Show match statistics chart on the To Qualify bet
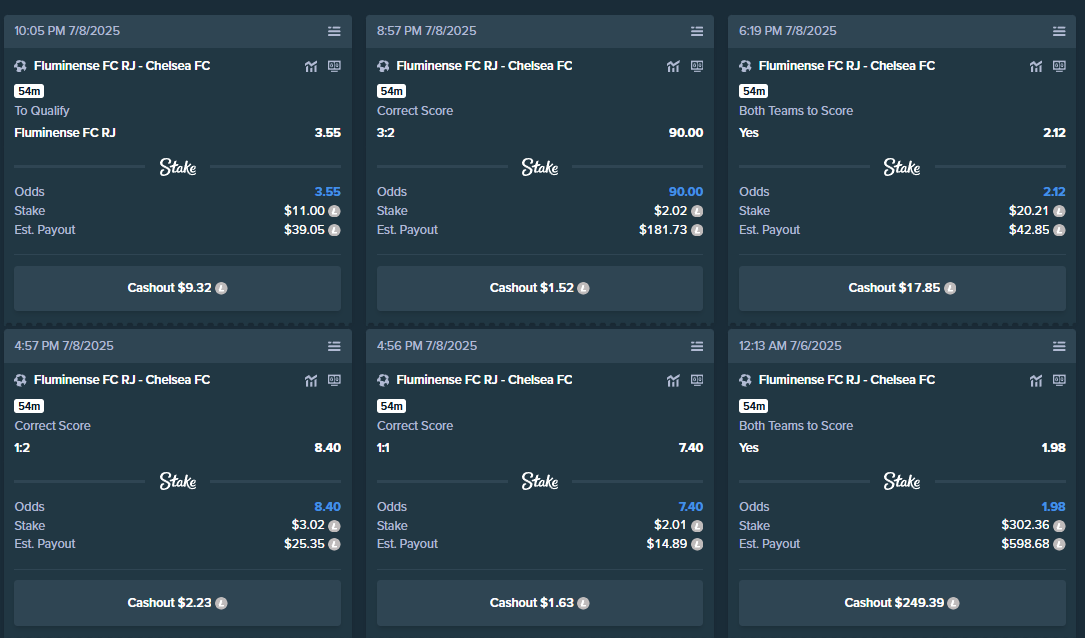The width and height of the screenshot is (1085, 638). point(311,66)
